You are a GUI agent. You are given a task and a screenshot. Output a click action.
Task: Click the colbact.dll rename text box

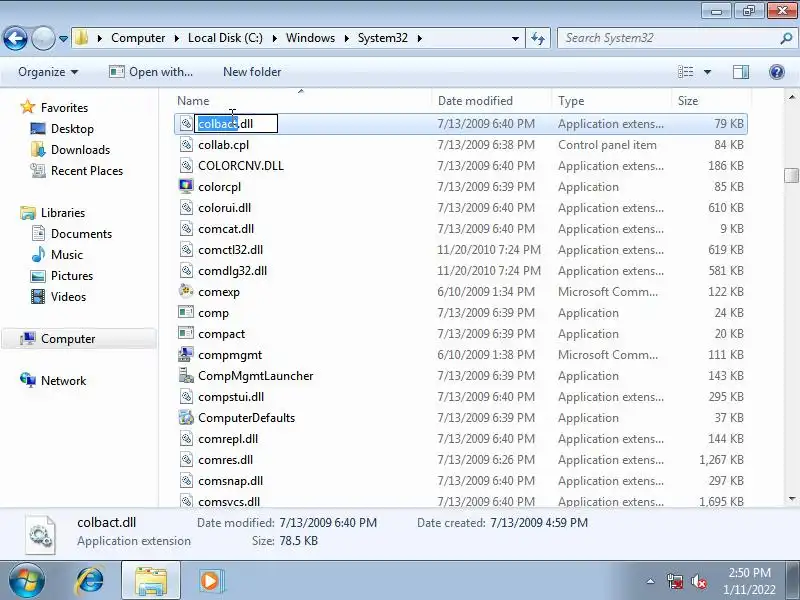[236, 123]
